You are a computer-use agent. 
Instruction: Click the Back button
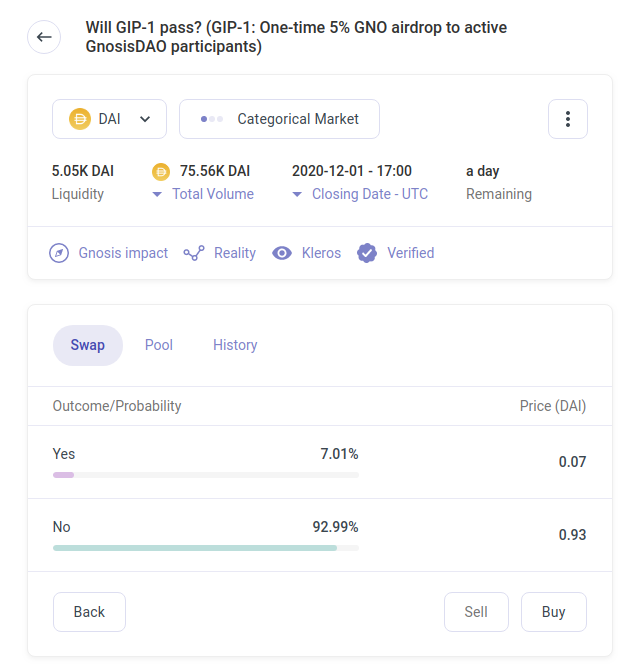pos(89,612)
